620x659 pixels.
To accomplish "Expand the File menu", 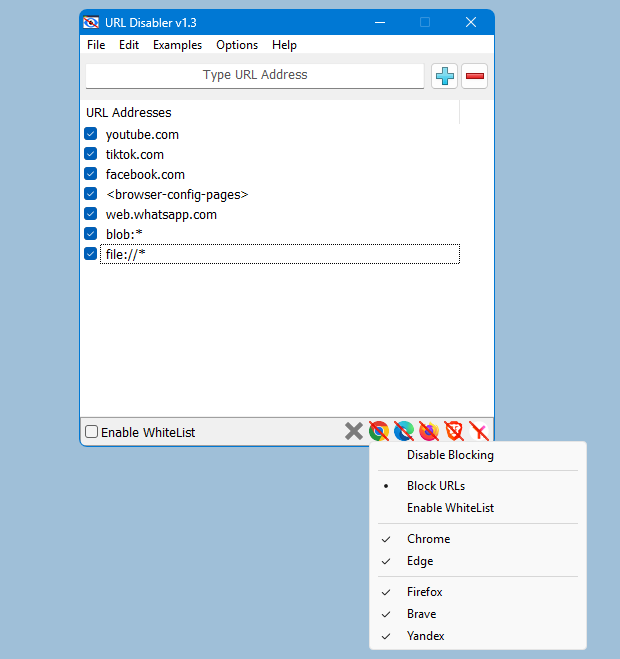I will pyautogui.click(x=96, y=45).
